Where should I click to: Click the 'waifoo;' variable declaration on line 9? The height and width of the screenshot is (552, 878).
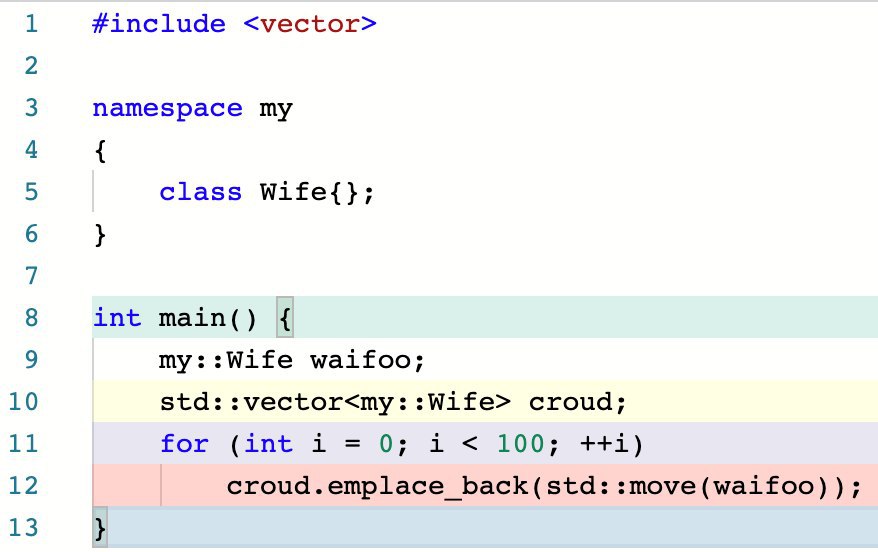point(368,360)
